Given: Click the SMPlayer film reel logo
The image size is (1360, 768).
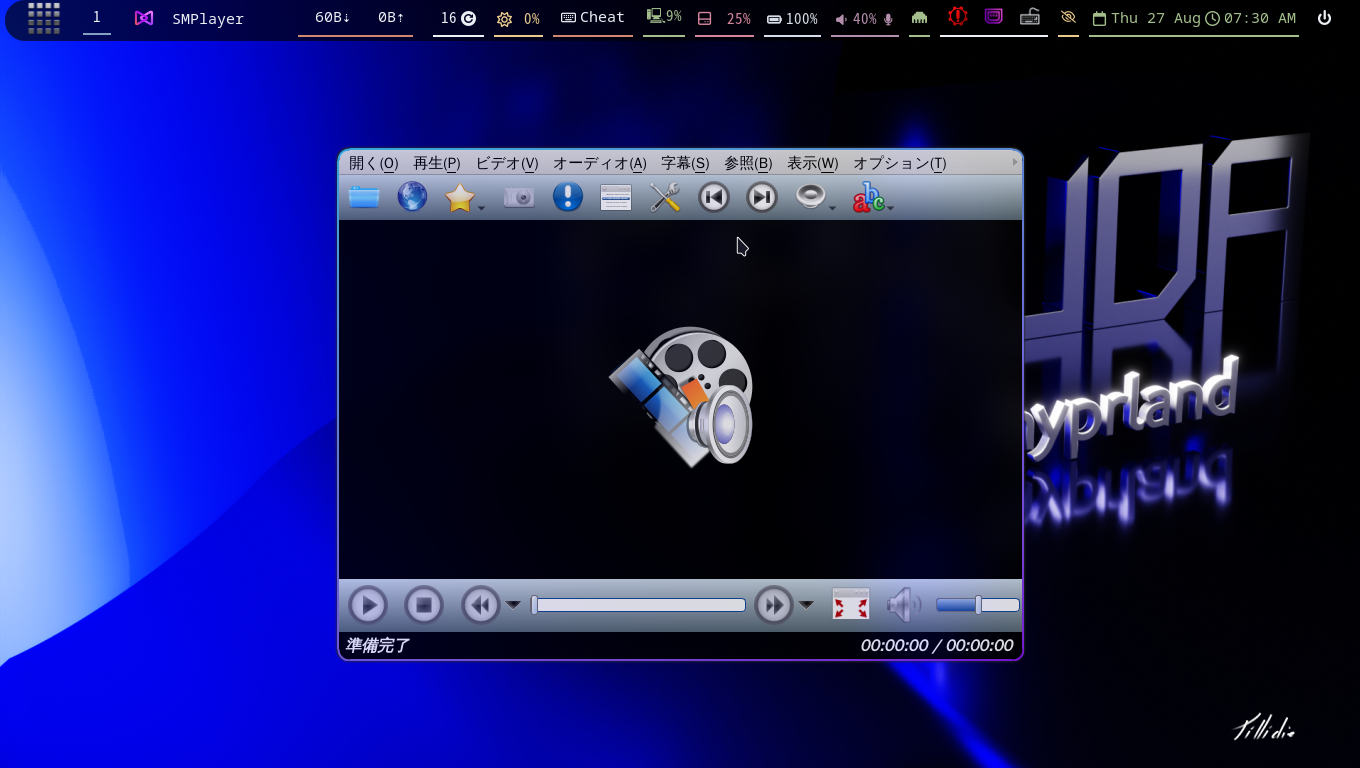Looking at the screenshot, I should (x=682, y=396).
